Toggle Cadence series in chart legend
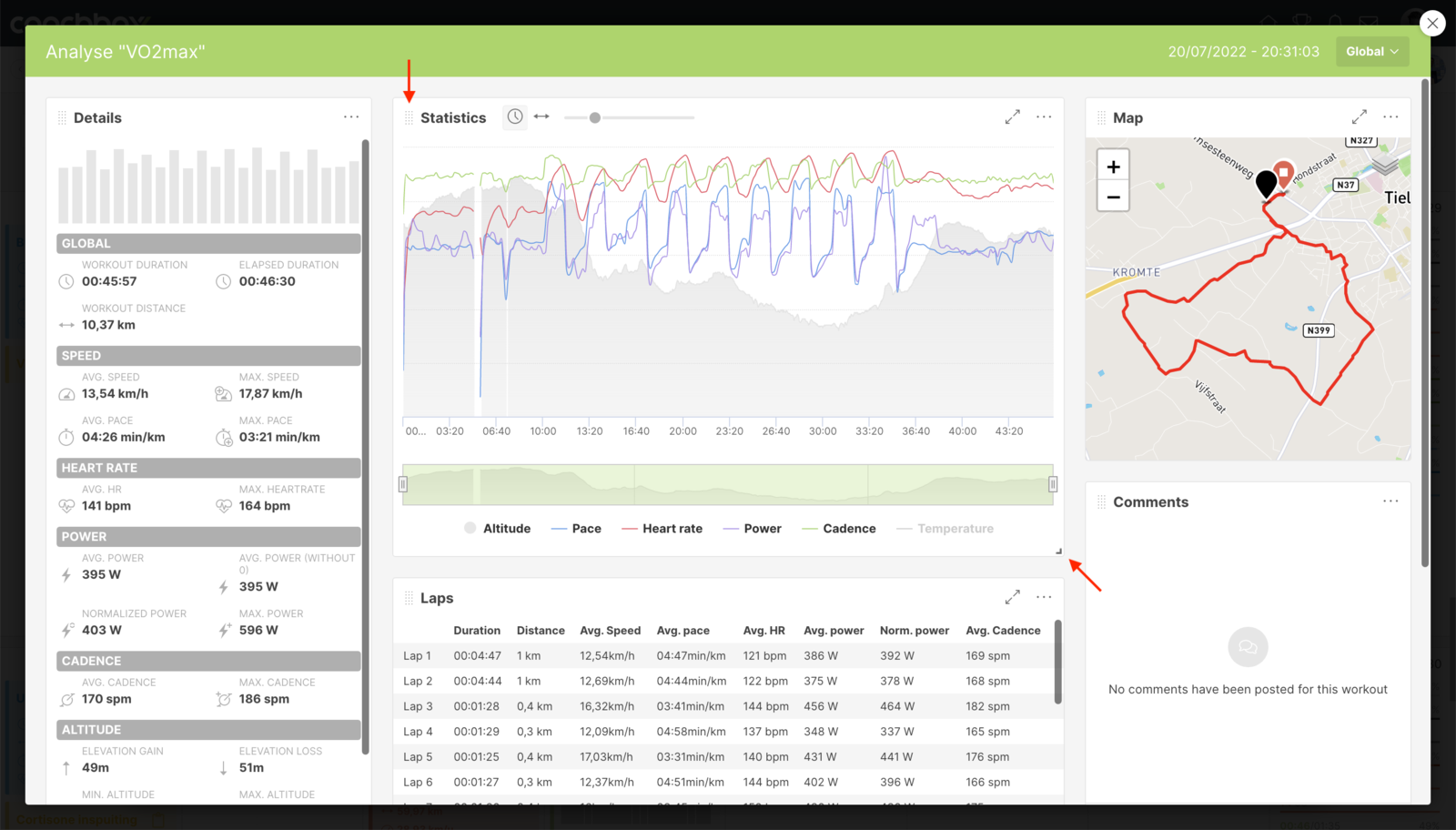1456x830 pixels. pyautogui.click(x=839, y=528)
